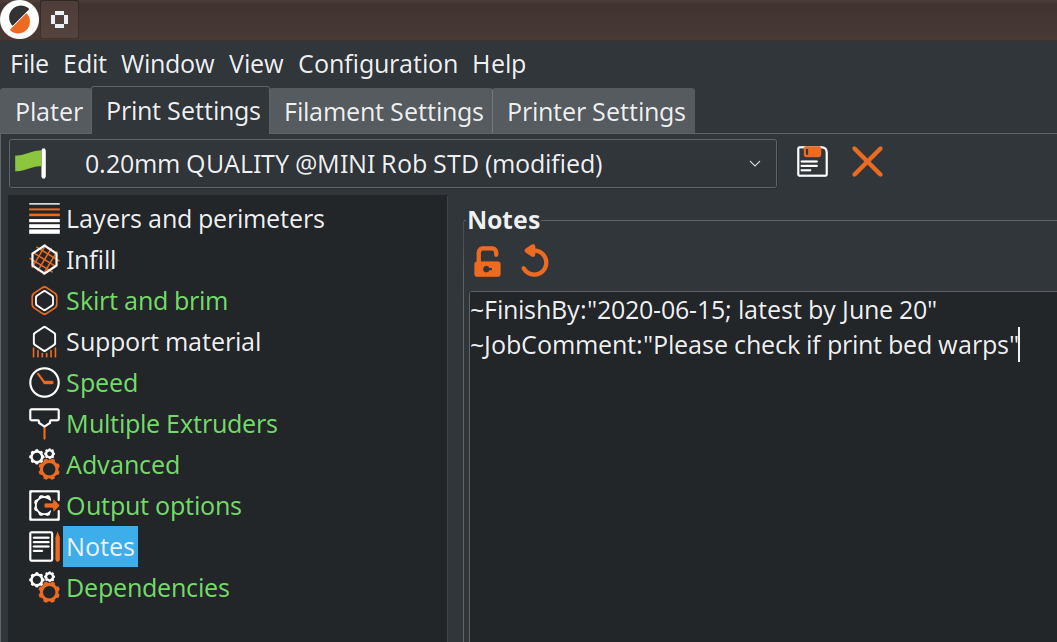This screenshot has width=1057, height=642.
Task: Click the Multiple Extruders nozzle icon
Action: tap(44, 424)
